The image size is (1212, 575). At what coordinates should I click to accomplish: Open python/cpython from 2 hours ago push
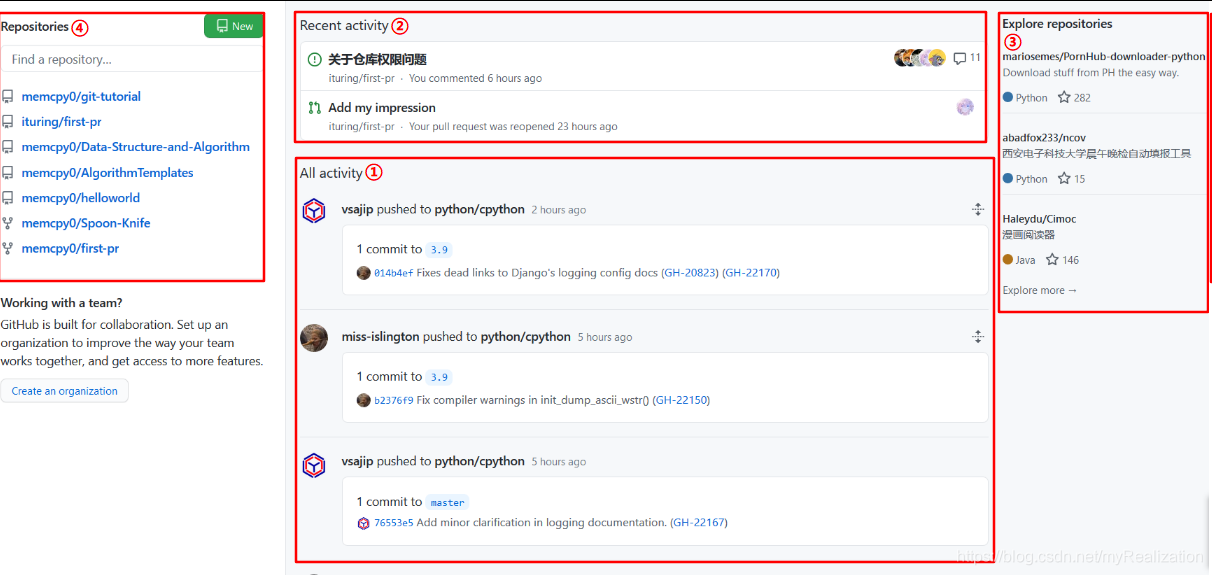pyautogui.click(x=480, y=209)
